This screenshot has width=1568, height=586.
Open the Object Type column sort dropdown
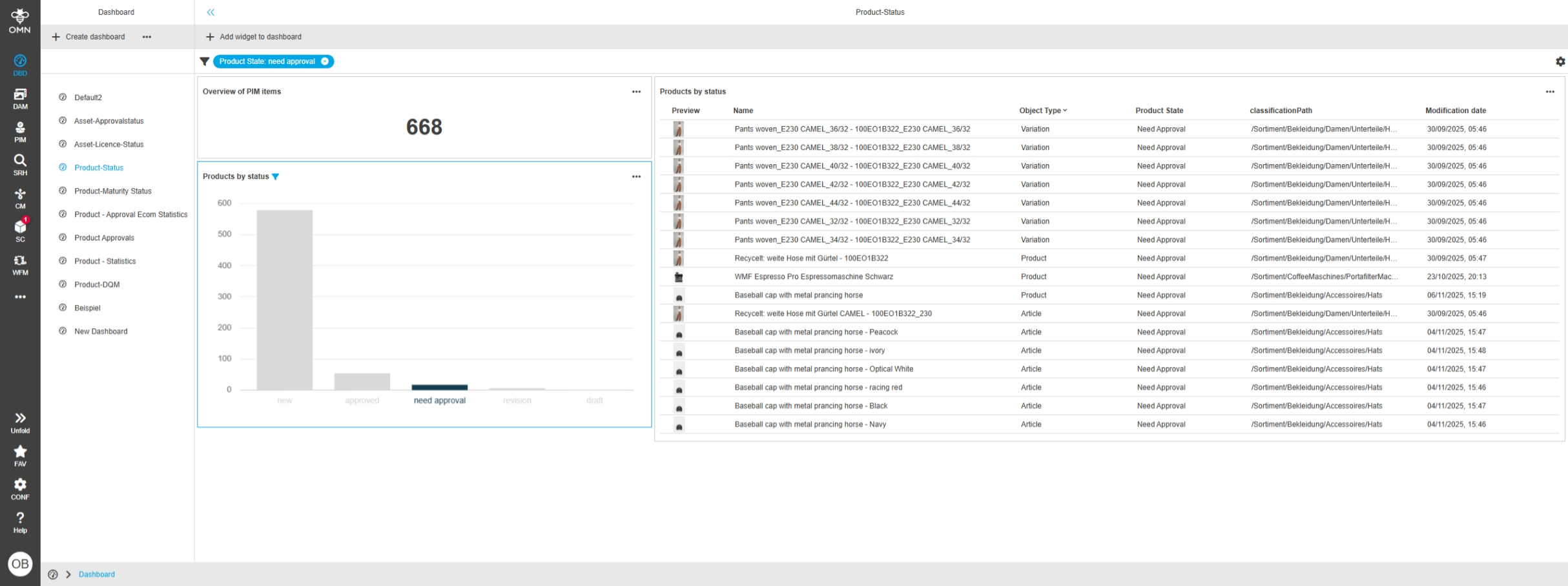(1065, 110)
